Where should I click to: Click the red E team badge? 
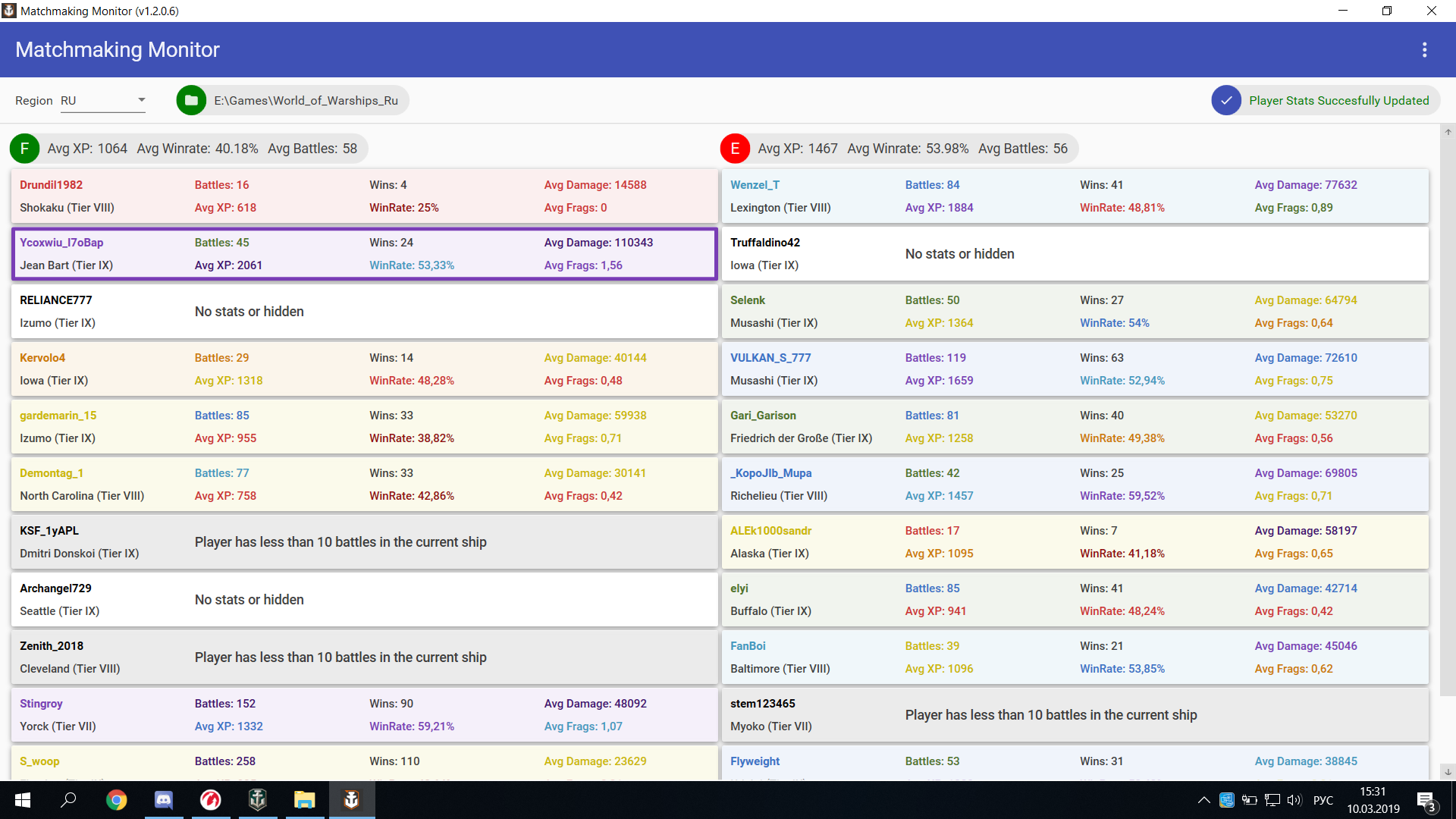(735, 149)
